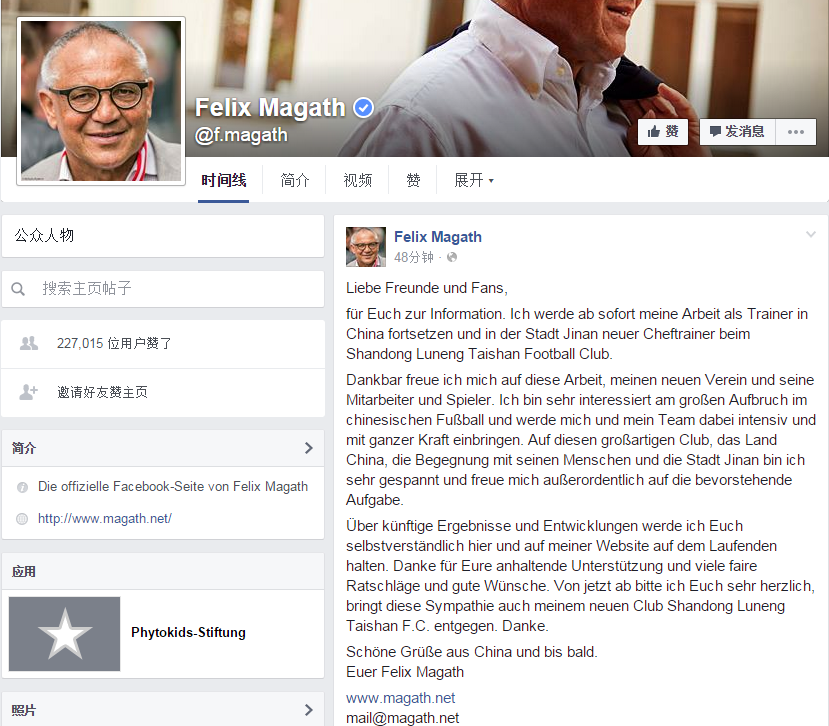Open the three-dots more options button

(796, 132)
